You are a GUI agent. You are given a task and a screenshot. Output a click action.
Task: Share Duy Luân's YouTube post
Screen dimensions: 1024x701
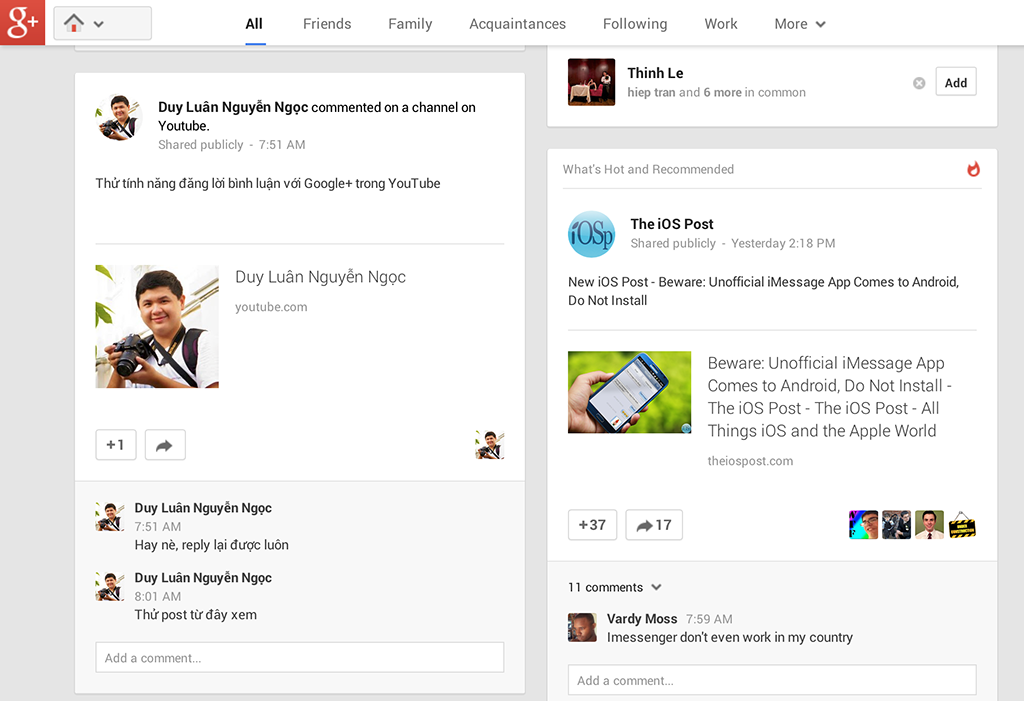pyautogui.click(x=165, y=445)
